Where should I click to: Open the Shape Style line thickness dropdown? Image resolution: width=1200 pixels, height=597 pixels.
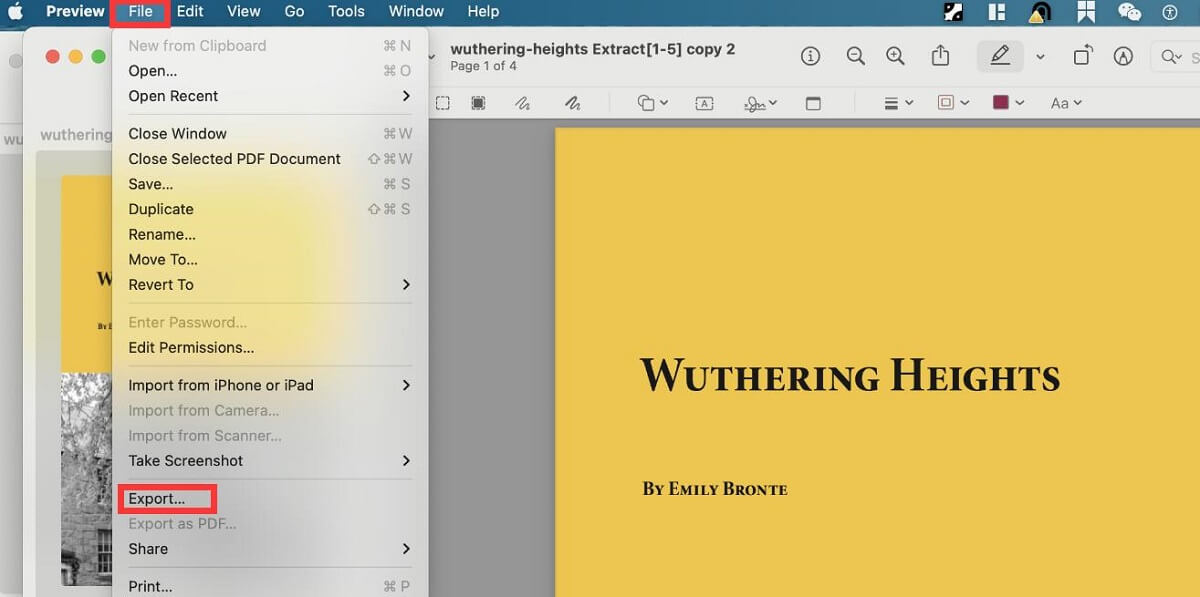899,103
